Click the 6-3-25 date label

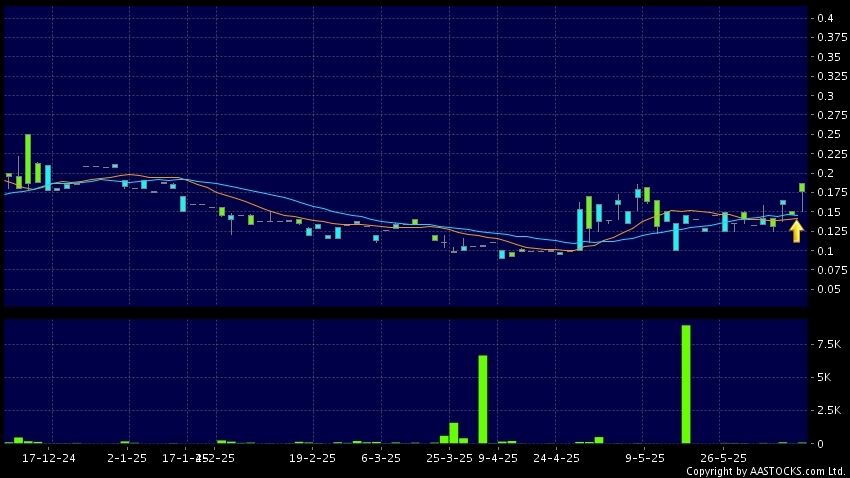pos(381,458)
